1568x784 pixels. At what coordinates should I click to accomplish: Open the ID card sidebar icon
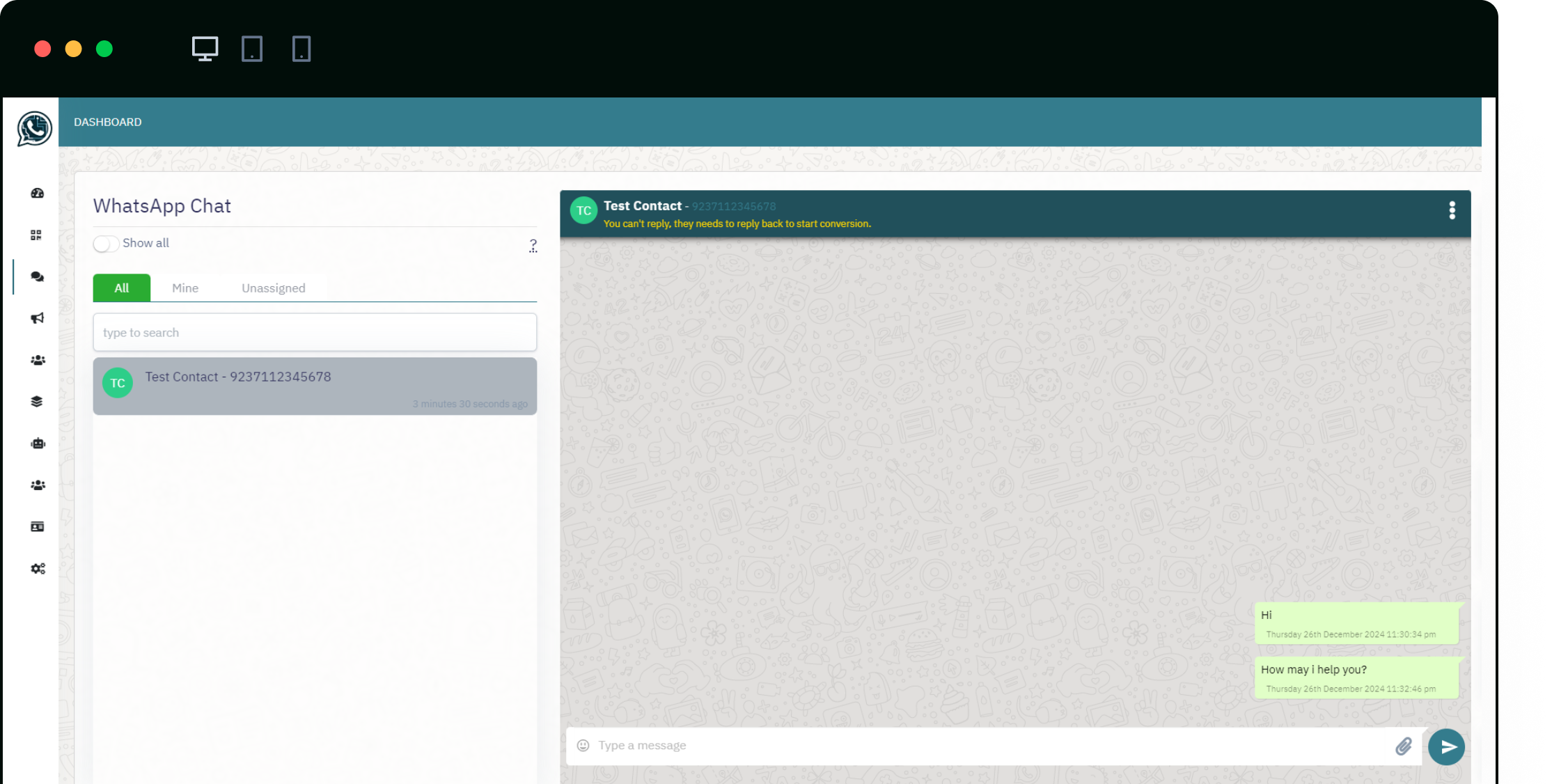(38, 527)
